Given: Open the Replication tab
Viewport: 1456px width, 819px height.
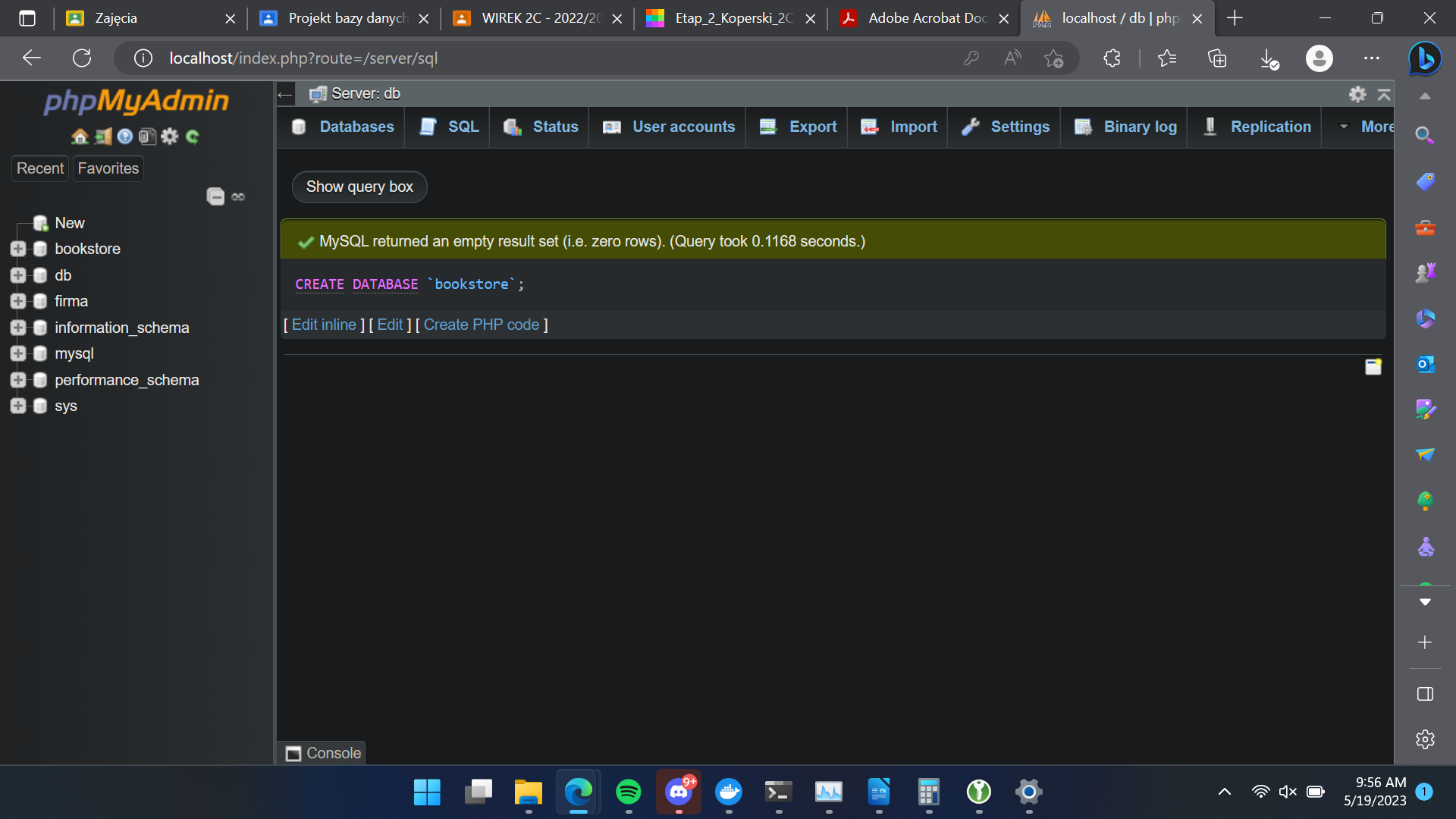Looking at the screenshot, I should pyautogui.click(x=1257, y=127).
